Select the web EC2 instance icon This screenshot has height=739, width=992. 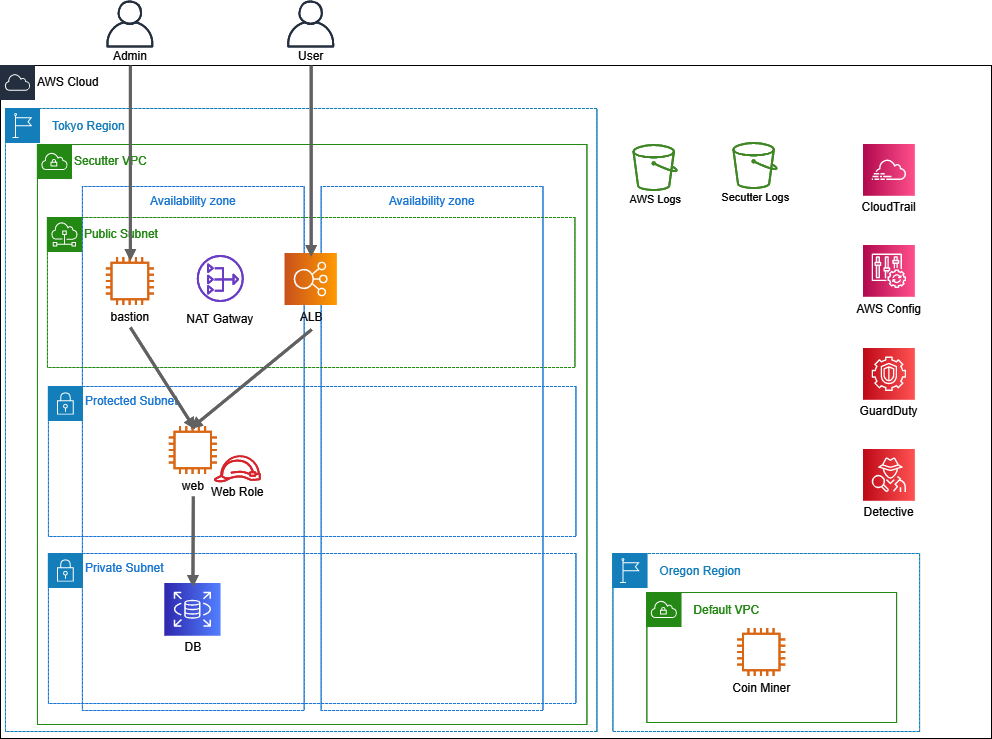point(192,450)
